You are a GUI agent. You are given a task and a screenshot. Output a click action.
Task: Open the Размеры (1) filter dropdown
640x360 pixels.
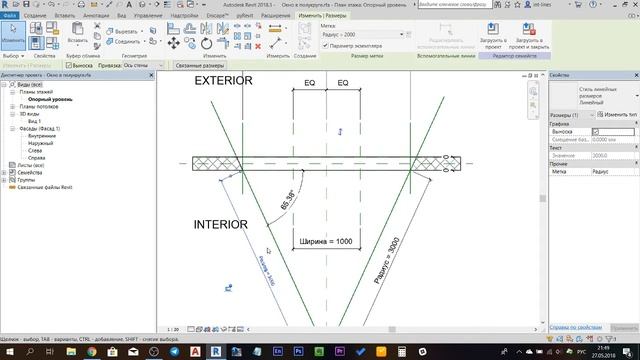(572, 115)
